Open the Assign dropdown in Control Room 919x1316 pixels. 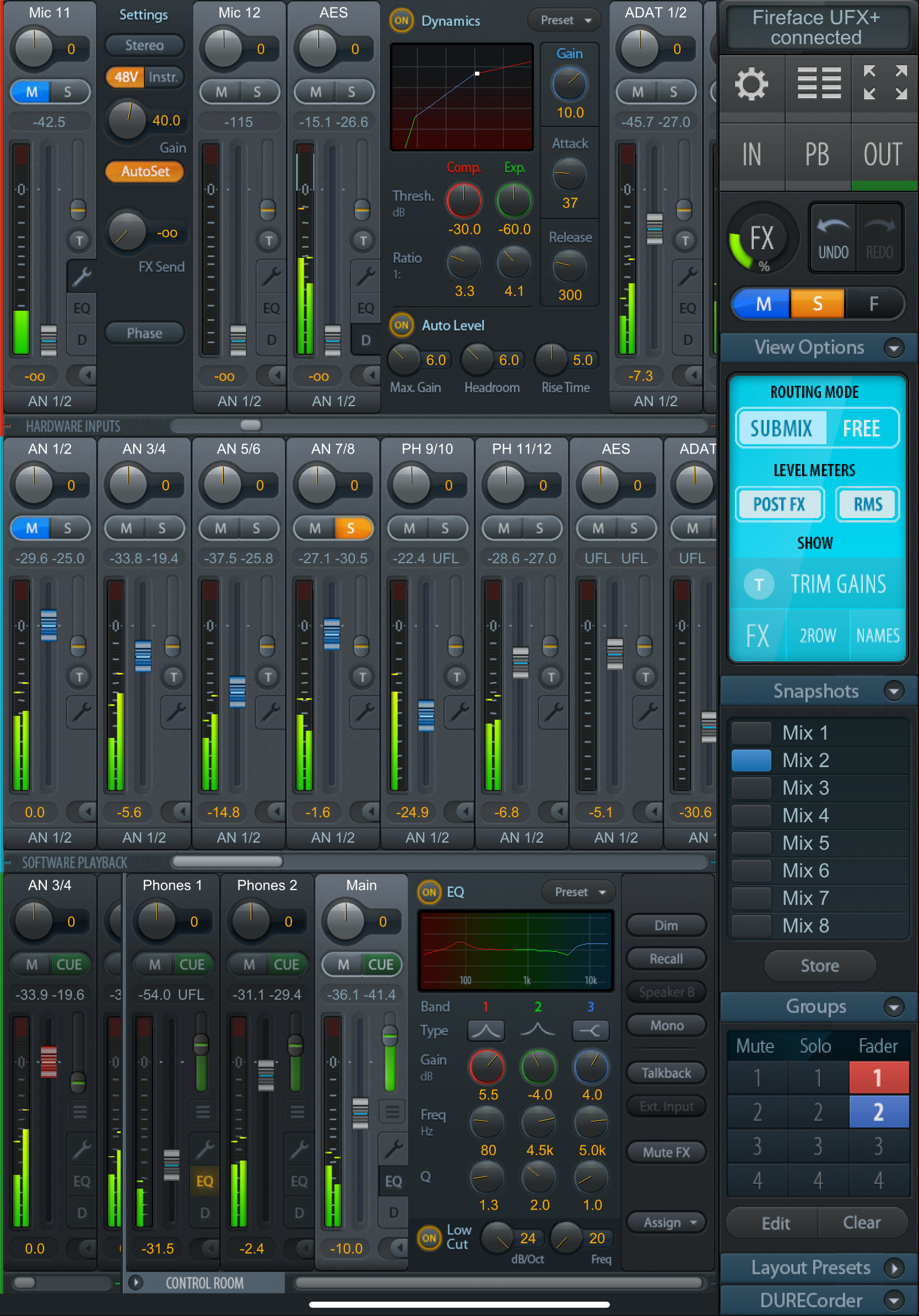point(667,1222)
